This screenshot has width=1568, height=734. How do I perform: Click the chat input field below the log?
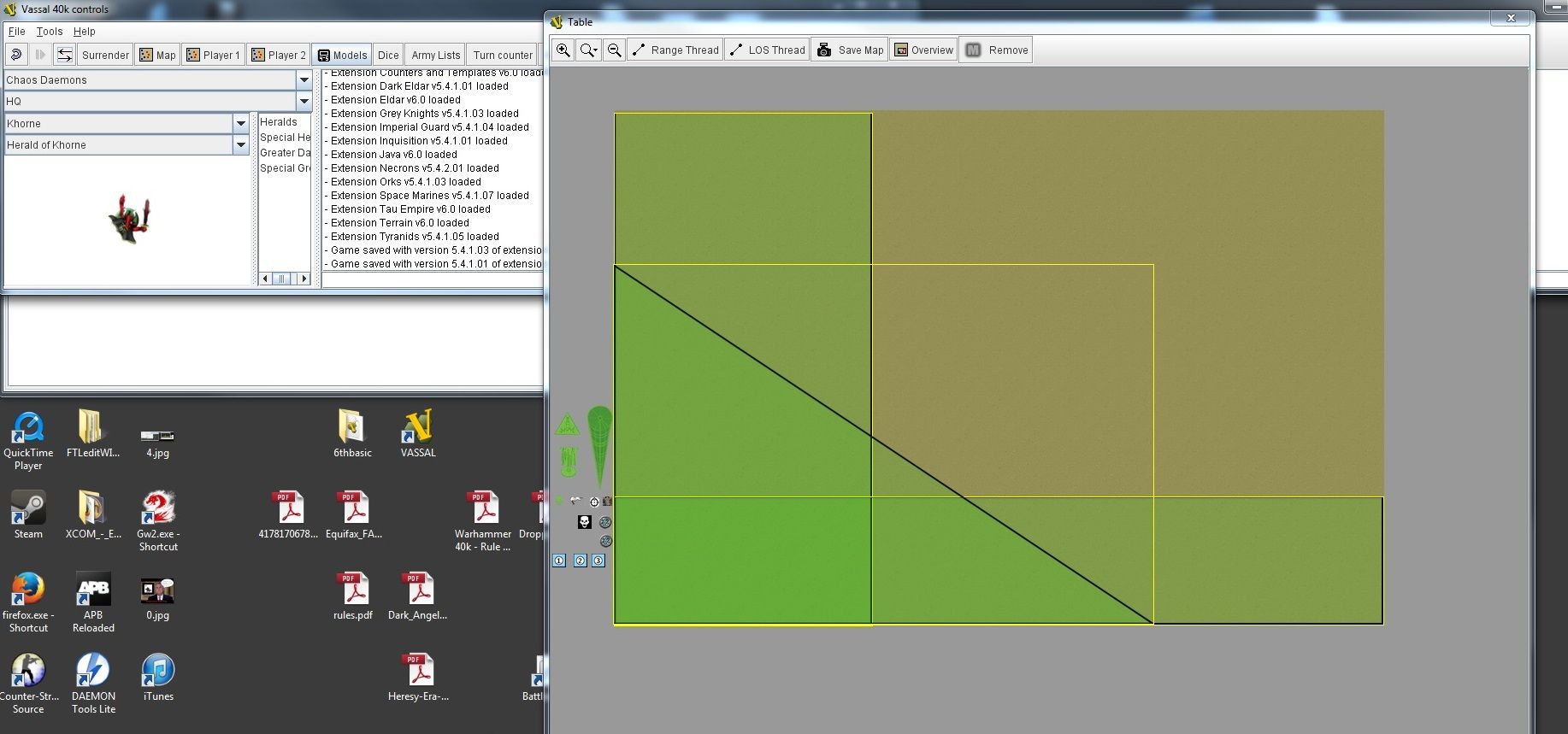click(x=432, y=280)
